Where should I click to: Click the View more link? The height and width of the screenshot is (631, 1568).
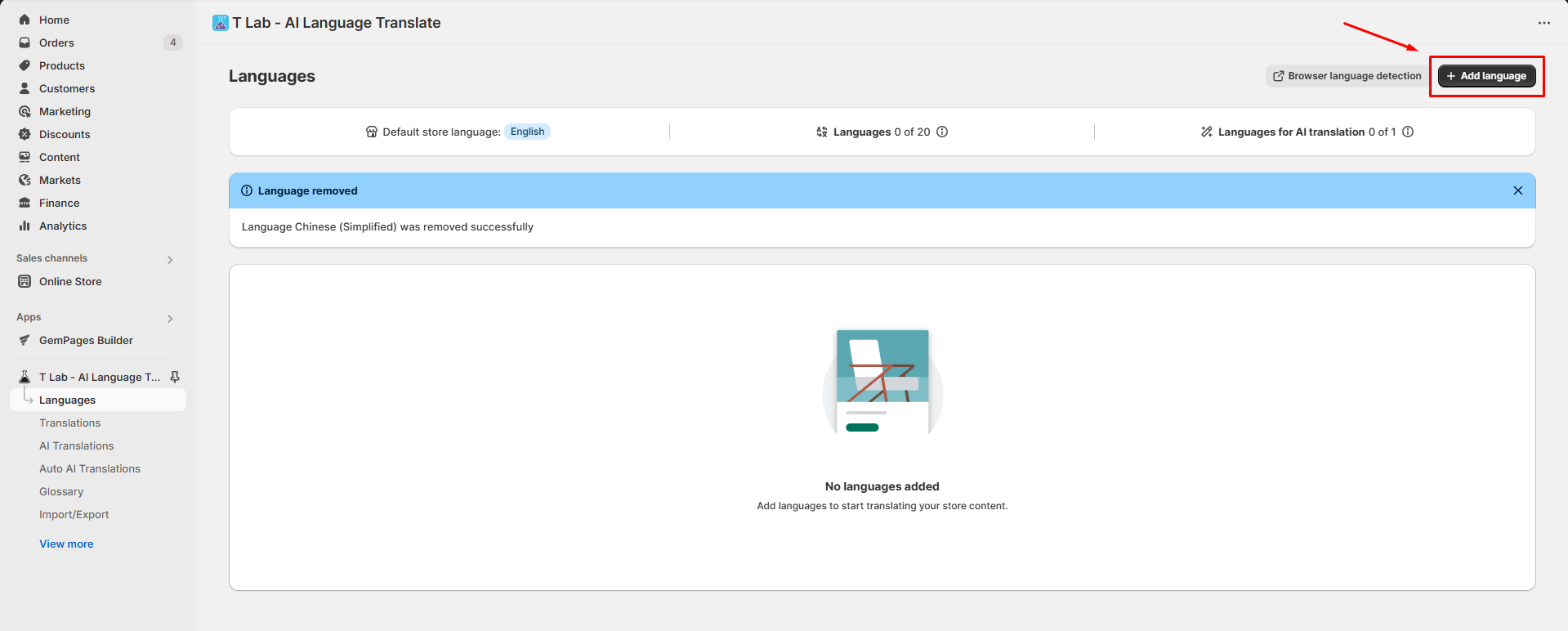[66, 544]
